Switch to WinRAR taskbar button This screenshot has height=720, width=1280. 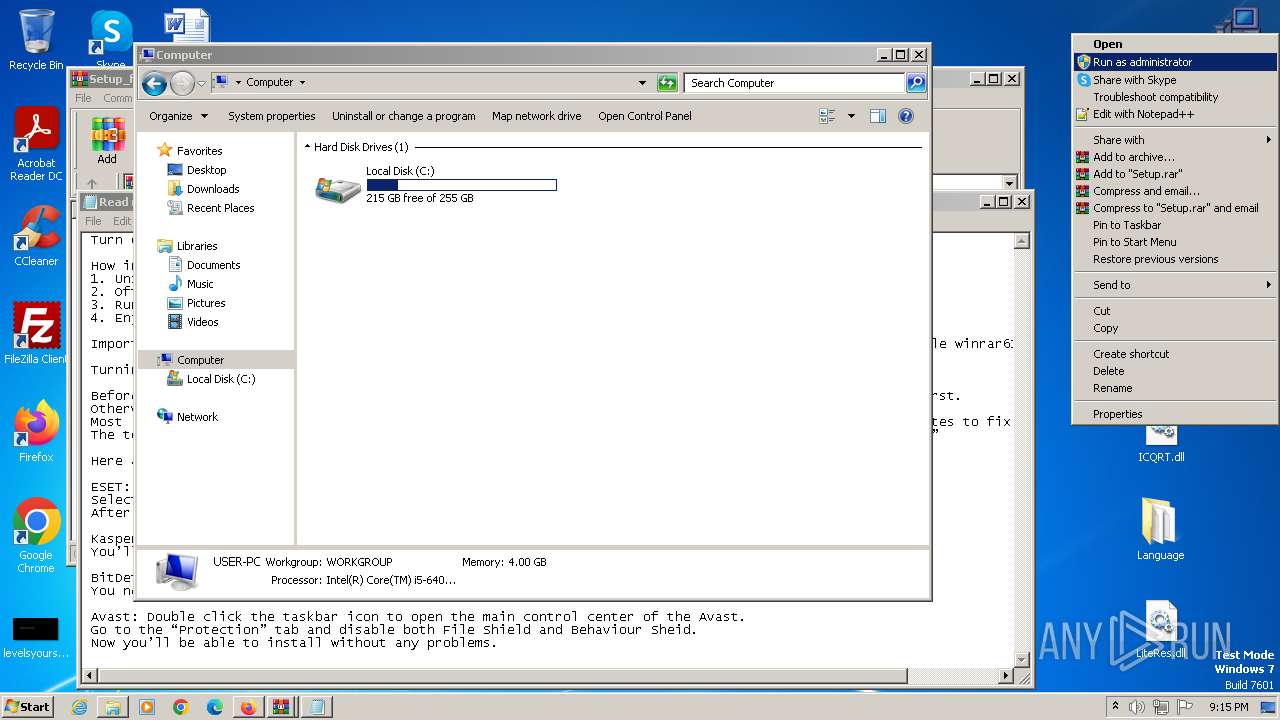pos(281,707)
